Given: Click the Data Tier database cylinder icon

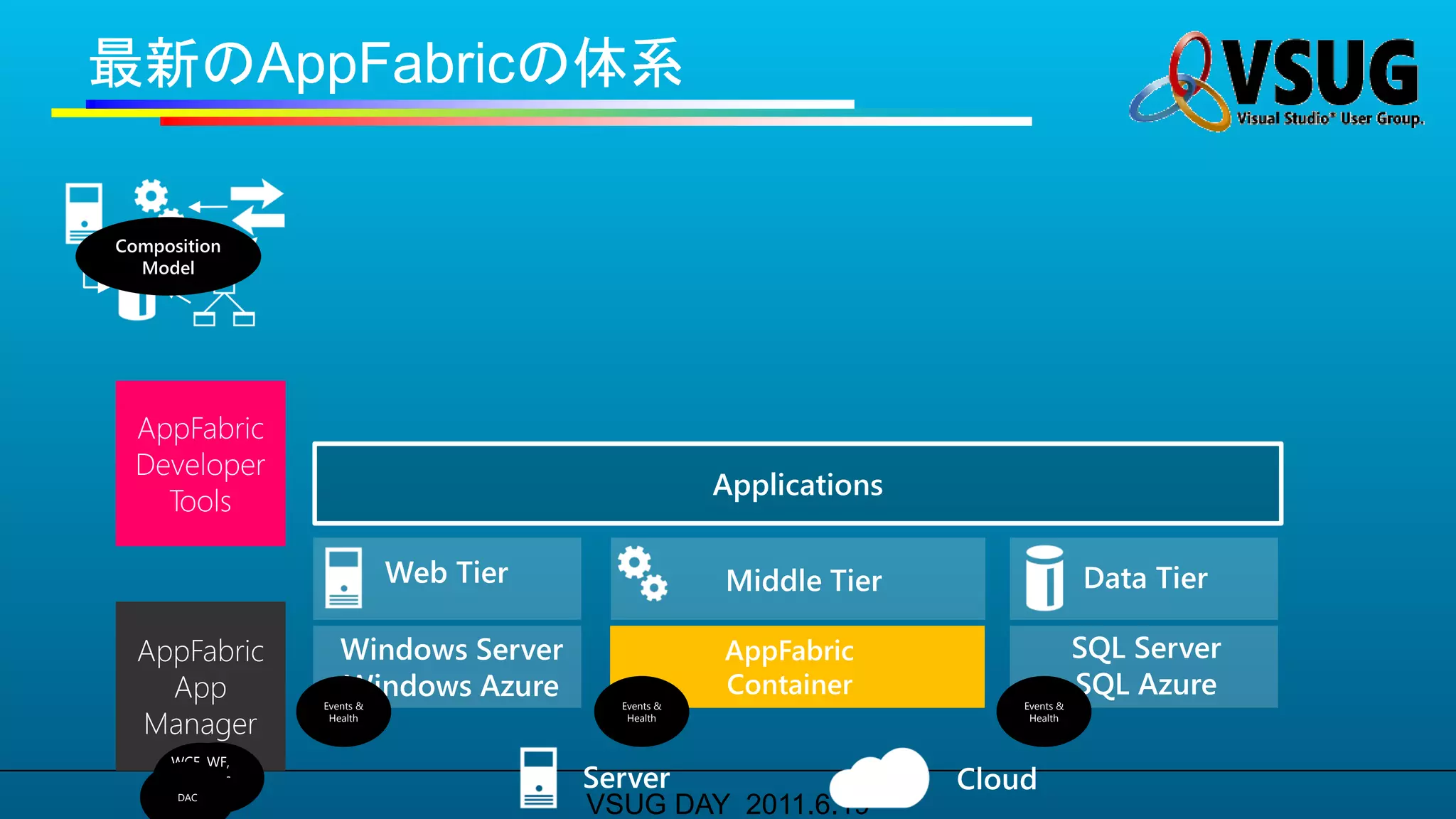Looking at the screenshot, I should tap(1044, 578).
